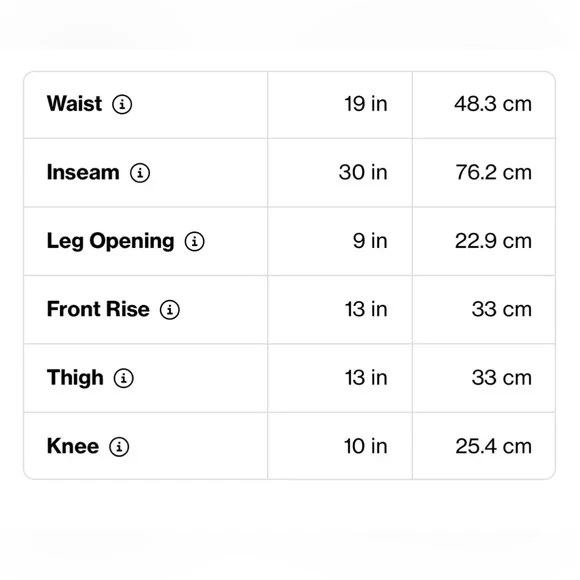Click the 48.3 cm waist value
This screenshot has width=580, height=580.
coord(493,104)
